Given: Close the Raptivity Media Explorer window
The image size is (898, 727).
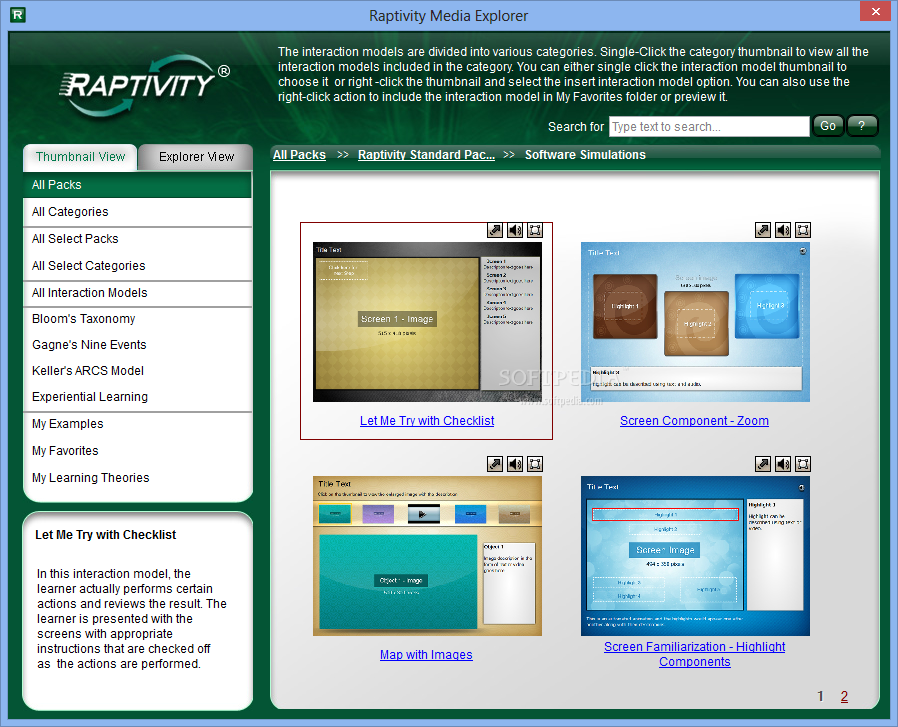Looking at the screenshot, I should [x=876, y=11].
